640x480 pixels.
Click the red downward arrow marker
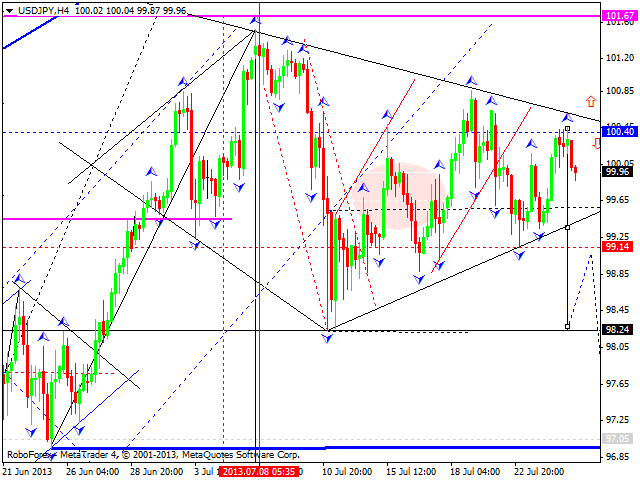597,144
